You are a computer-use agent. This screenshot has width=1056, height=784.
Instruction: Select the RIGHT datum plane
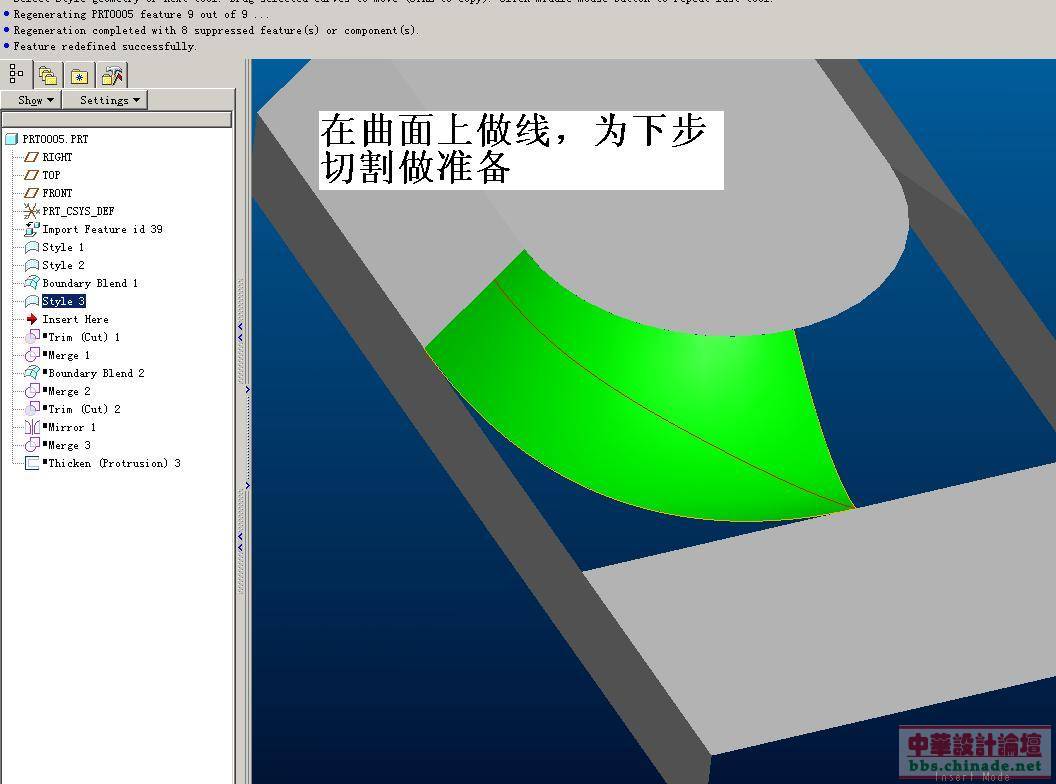tap(57, 157)
